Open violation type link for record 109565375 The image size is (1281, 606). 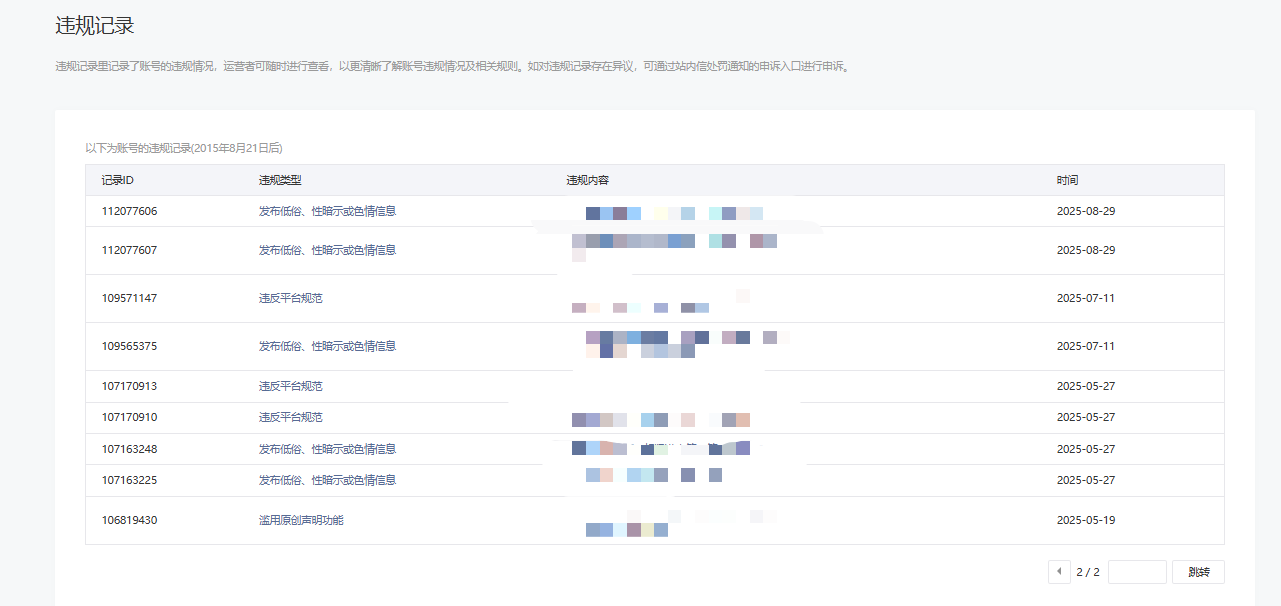[327, 346]
